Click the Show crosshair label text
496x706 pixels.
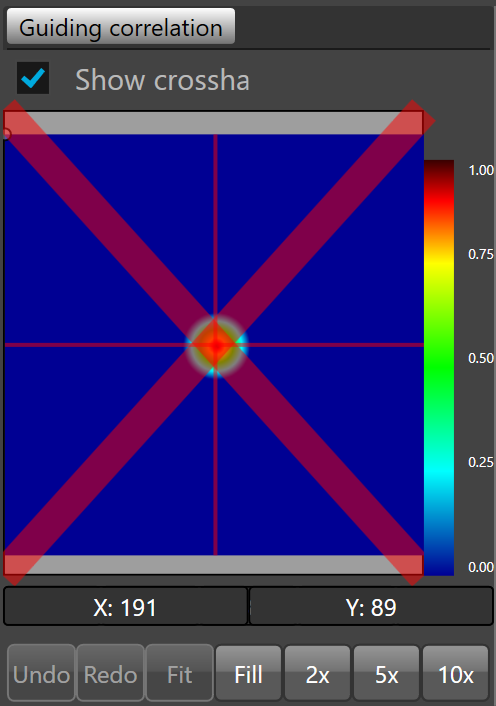[162, 80]
